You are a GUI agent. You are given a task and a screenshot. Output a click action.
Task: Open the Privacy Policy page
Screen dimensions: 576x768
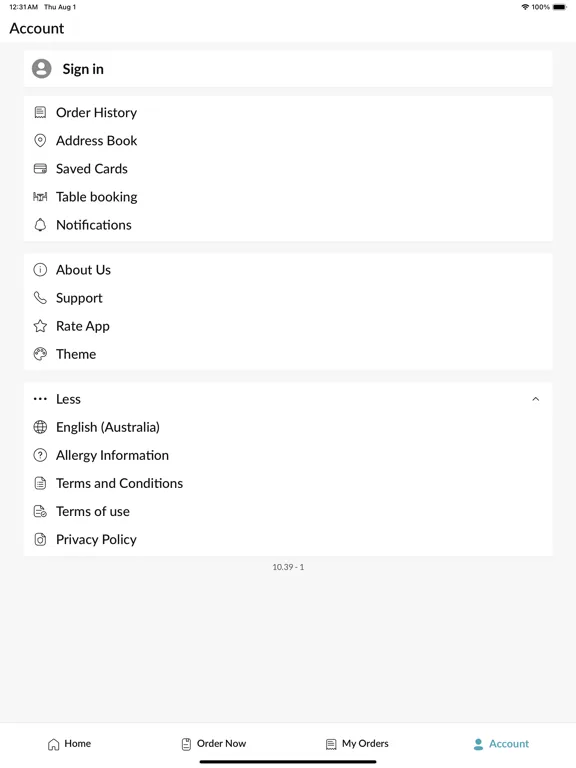[288, 540]
